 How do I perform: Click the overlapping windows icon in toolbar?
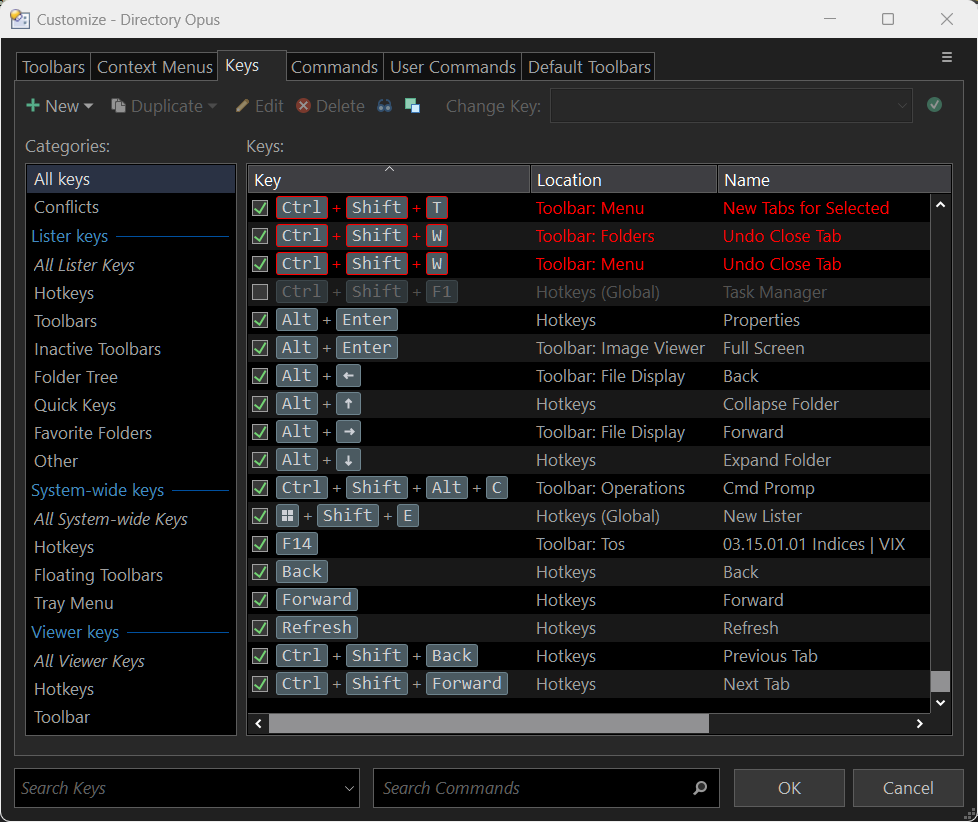click(x=412, y=106)
